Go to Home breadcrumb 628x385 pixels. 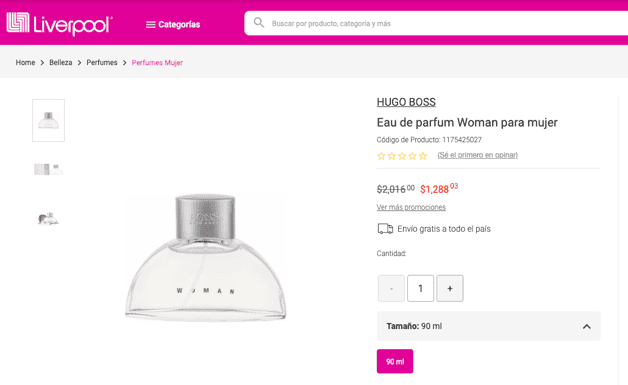click(x=25, y=62)
